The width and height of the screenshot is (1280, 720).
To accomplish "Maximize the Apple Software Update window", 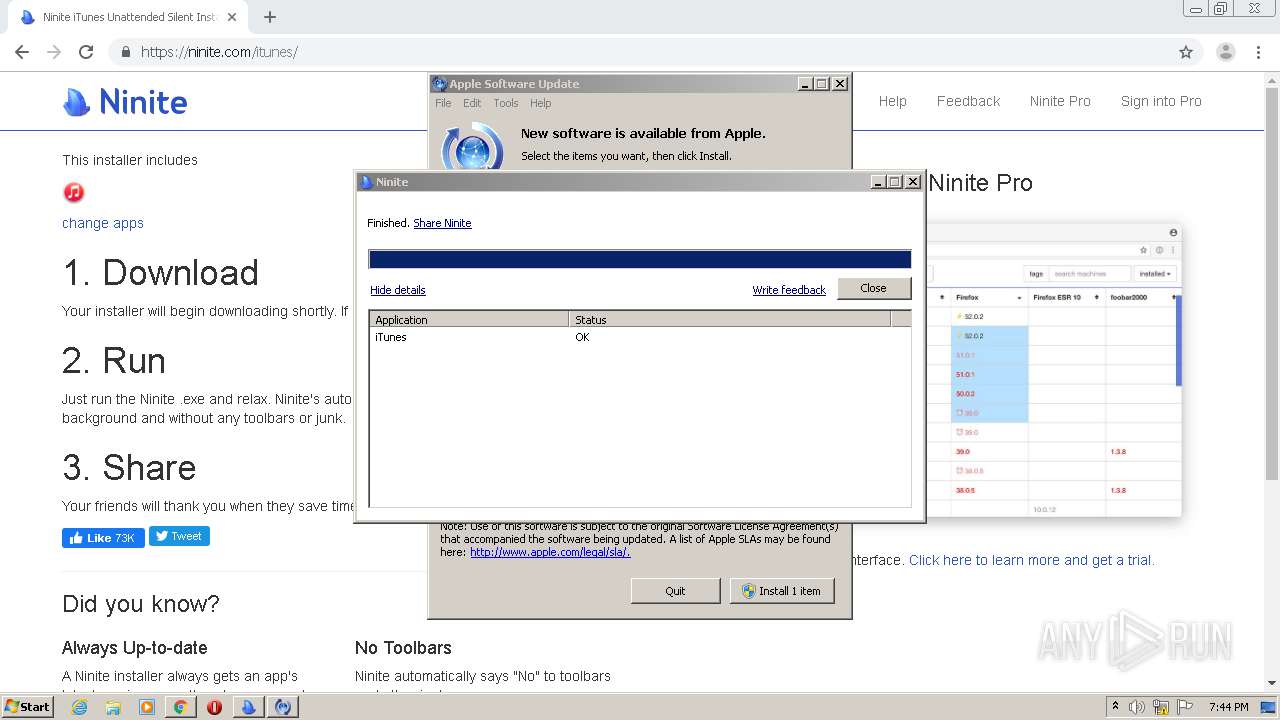I will (x=822, y=84).
